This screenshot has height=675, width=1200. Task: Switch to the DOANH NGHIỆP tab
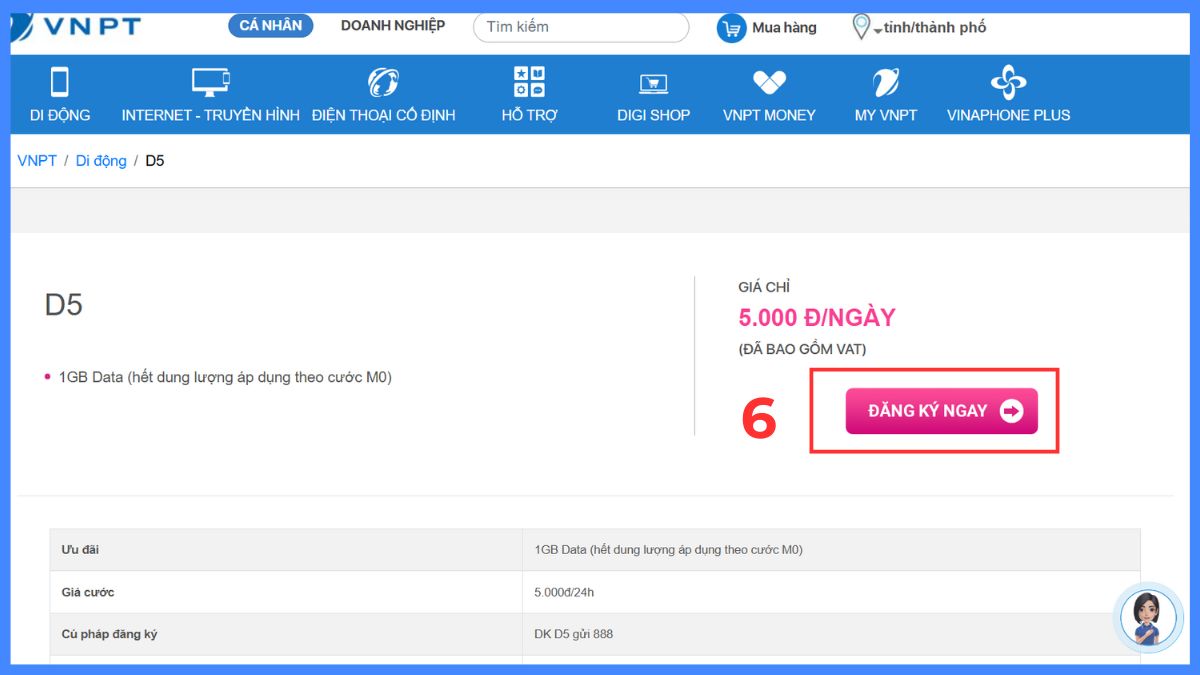pyautogui.click(x=392, y=26)
